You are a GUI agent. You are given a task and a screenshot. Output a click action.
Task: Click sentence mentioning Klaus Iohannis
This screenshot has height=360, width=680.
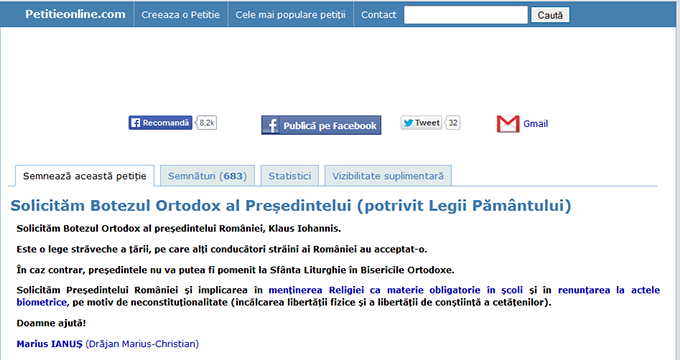[x=179, y=228]
